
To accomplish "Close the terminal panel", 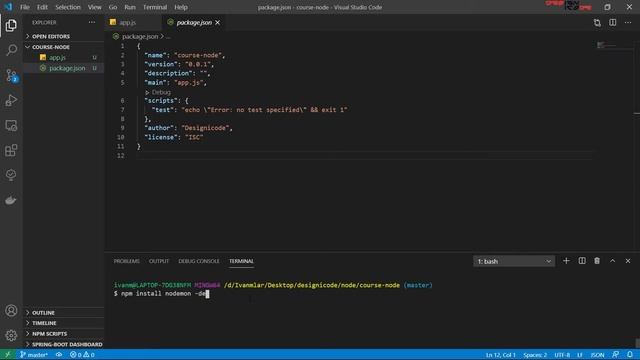I will click(628, 261).
